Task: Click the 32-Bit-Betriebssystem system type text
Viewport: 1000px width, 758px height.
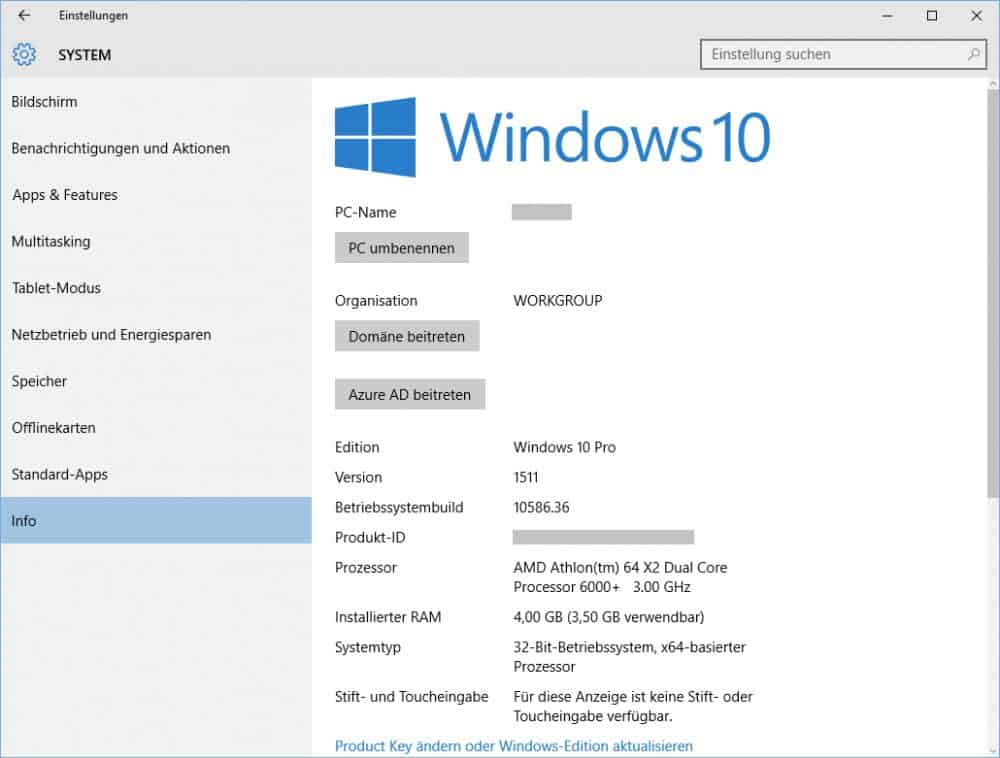Action: 629,657
